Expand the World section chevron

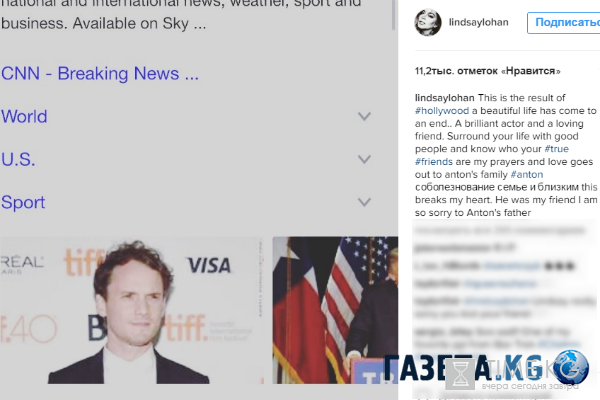(364, 116)
